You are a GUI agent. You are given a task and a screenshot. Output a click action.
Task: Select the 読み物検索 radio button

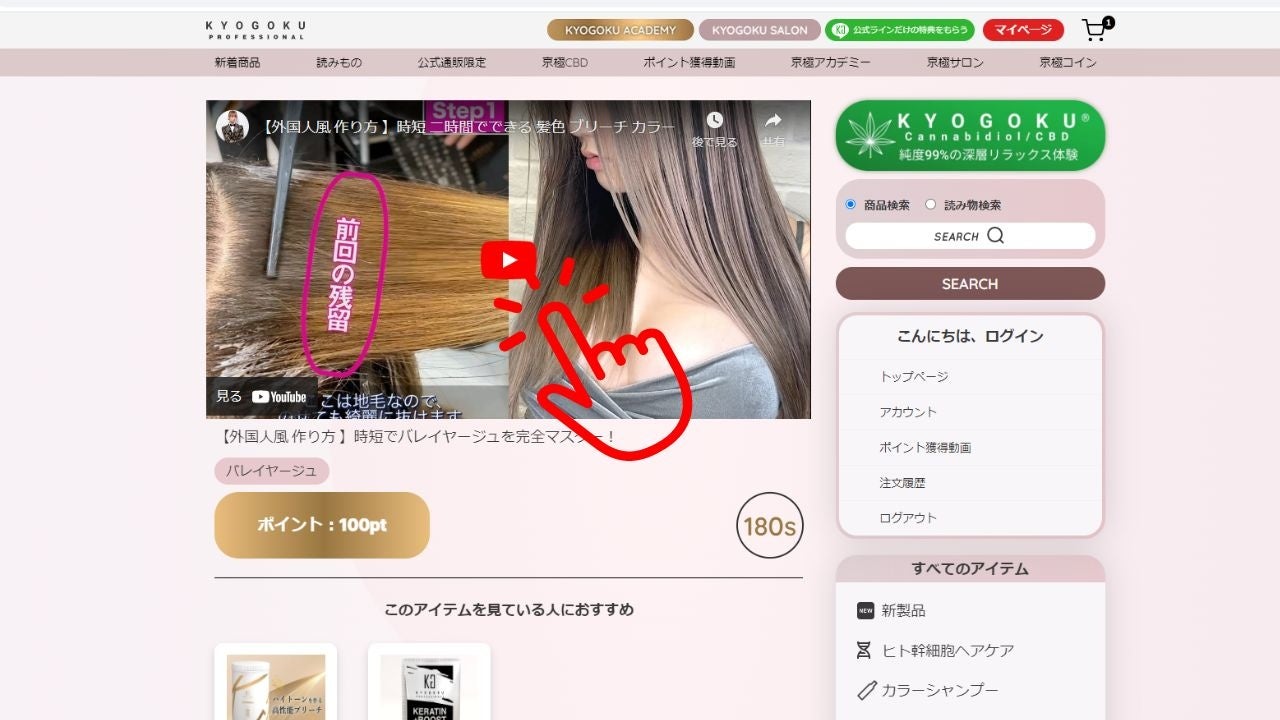pyautogui.click(x=931, y=204)
